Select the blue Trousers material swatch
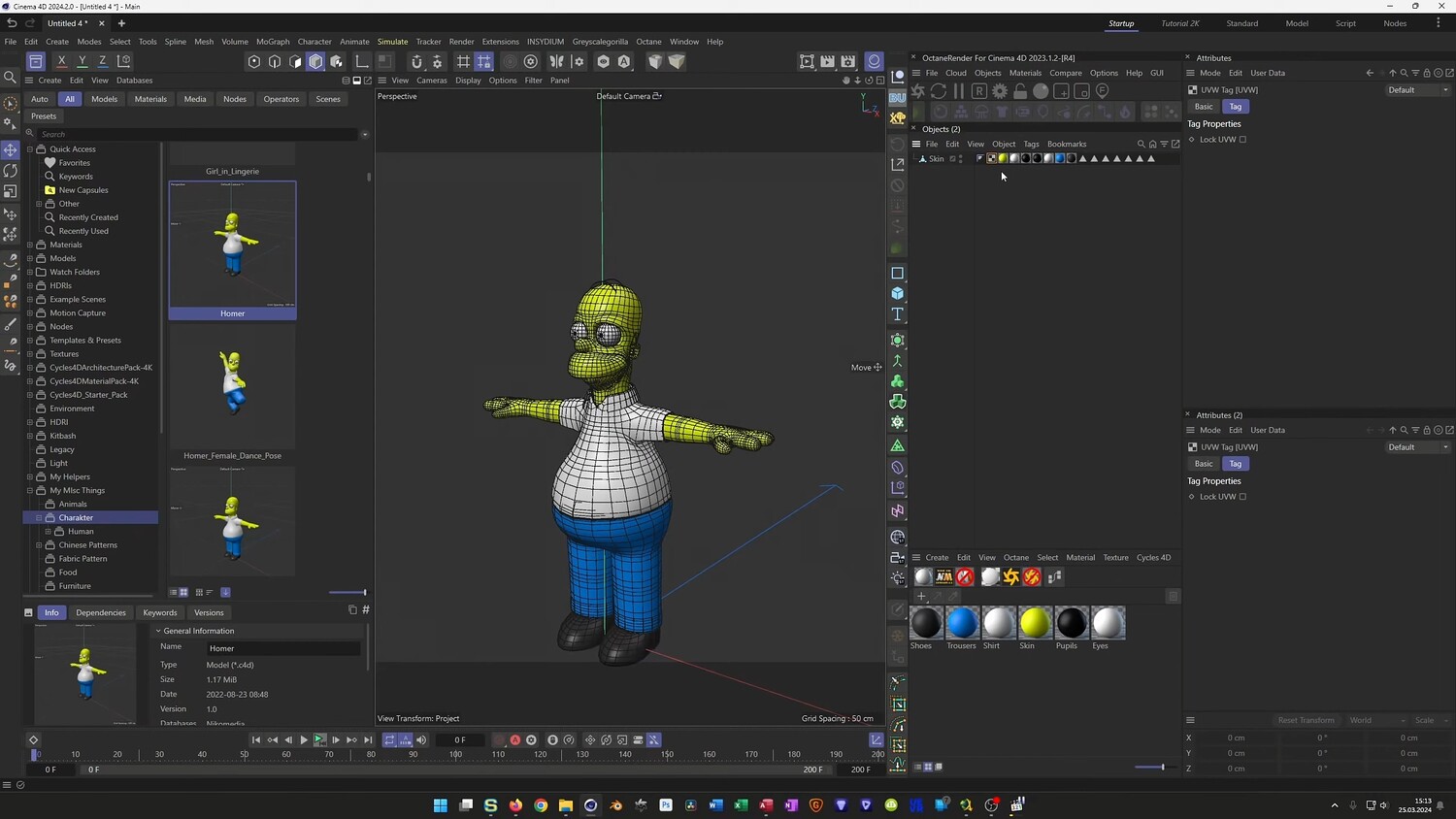The image size is (1456, 819). tap(962, 623)
